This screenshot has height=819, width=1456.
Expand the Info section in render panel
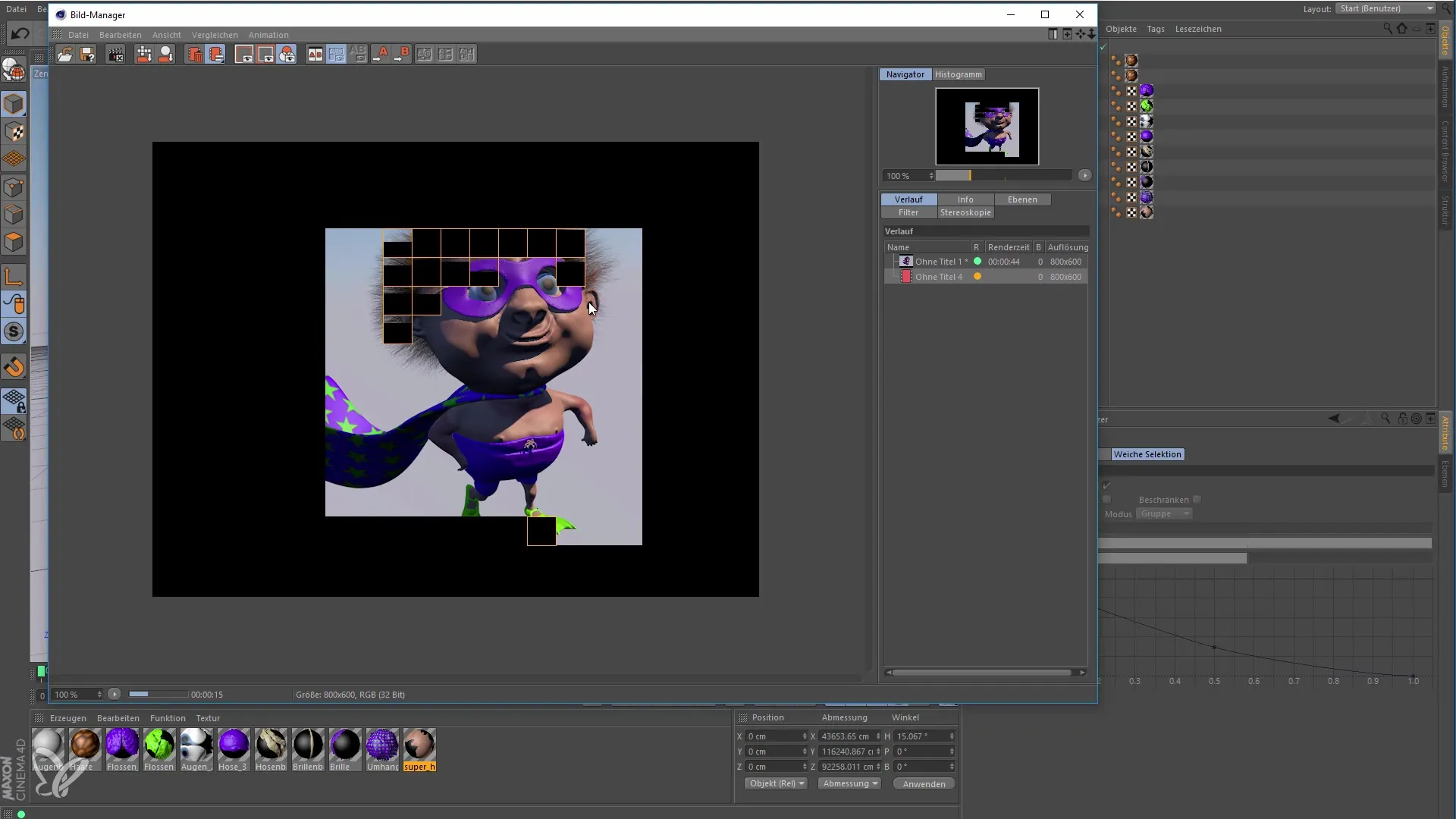965,199
